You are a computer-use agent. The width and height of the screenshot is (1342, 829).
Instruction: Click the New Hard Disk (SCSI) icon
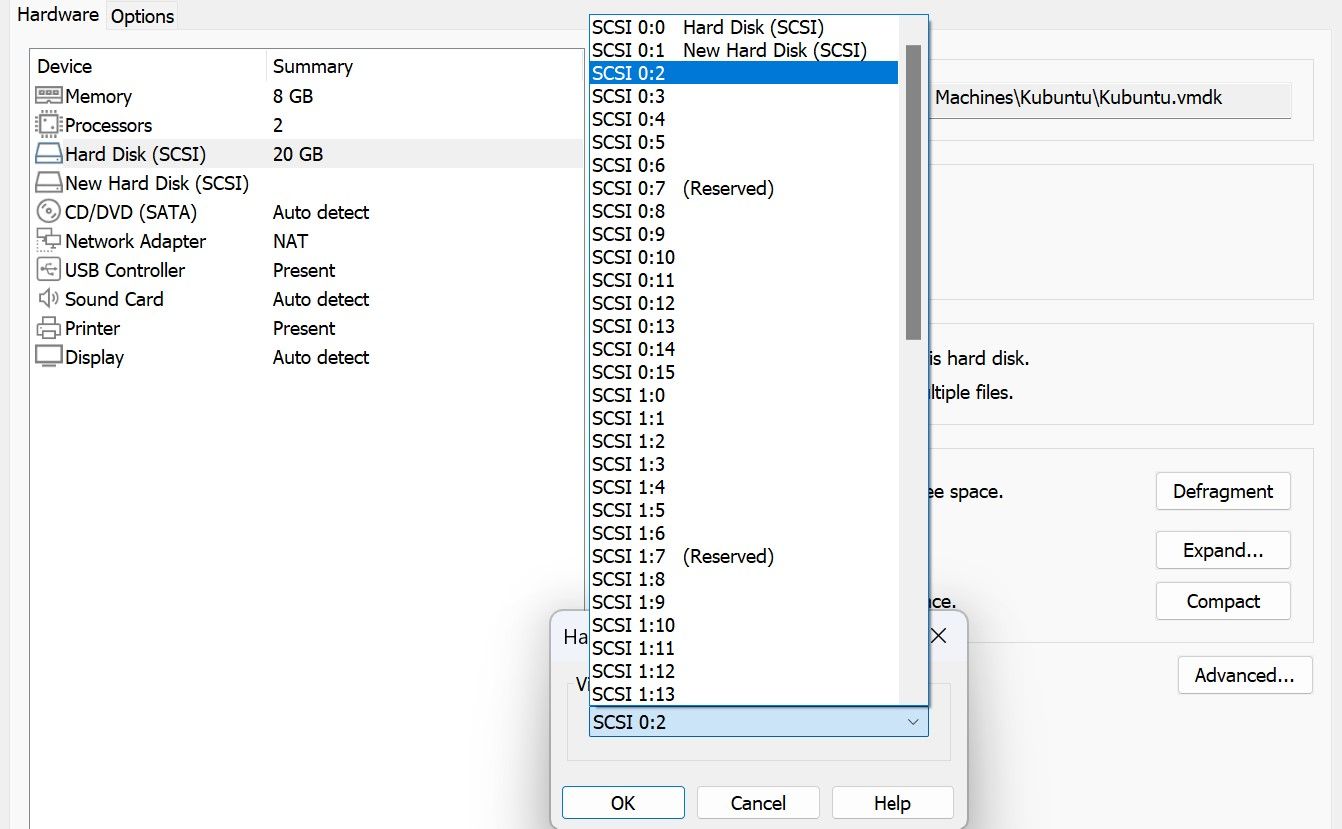coord(48,183)
